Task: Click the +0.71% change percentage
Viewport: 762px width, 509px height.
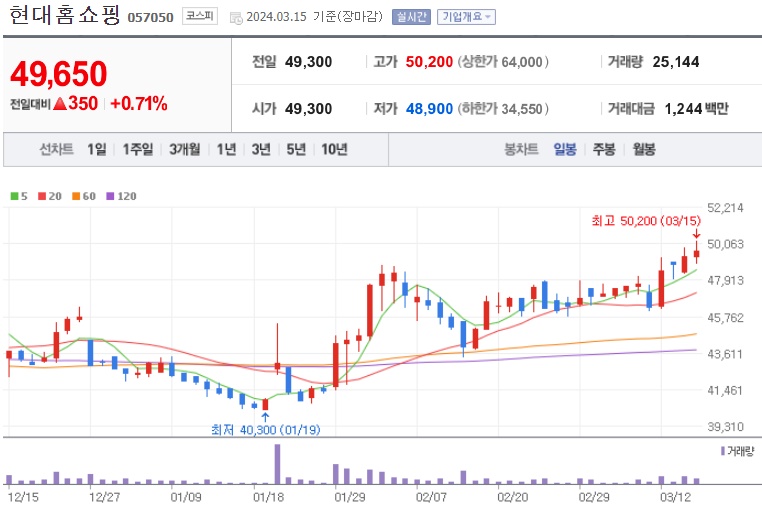Action: click(139, 104)
